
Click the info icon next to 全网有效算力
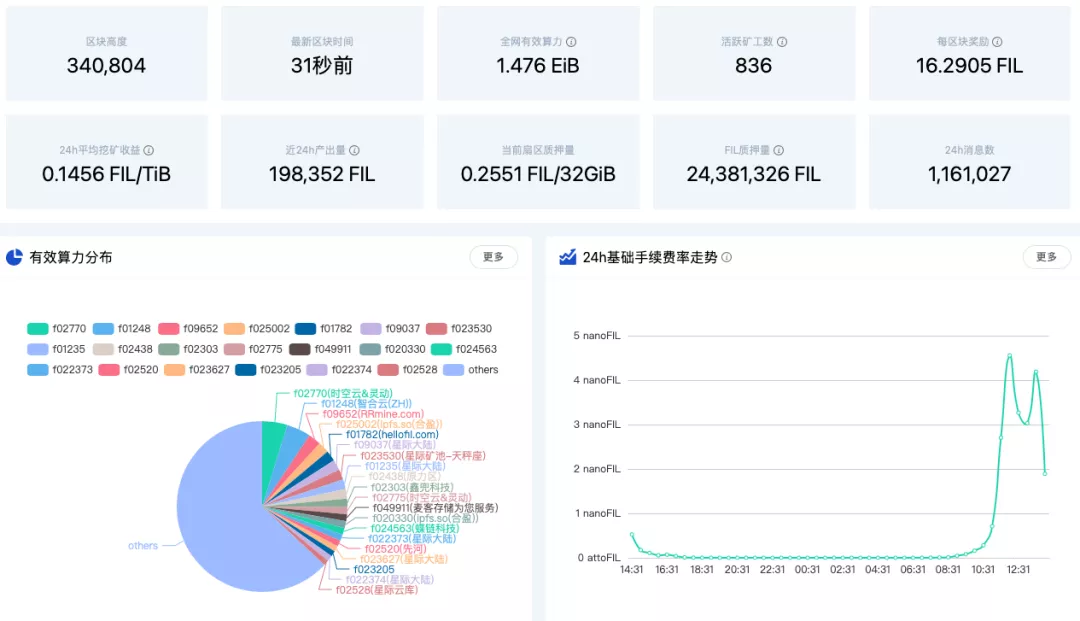pos(571,42)
